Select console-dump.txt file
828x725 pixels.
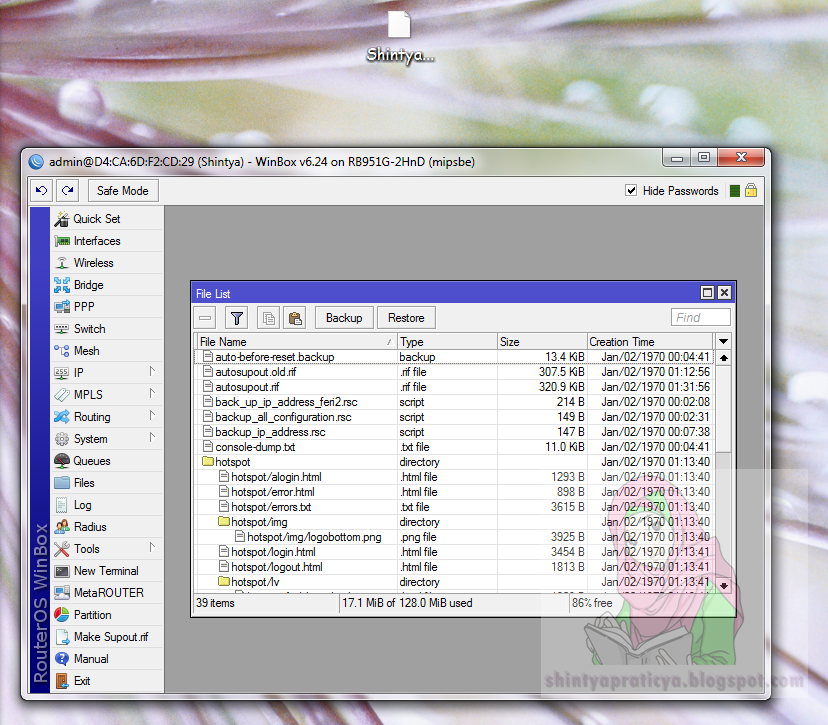click(x=454, y=447)
